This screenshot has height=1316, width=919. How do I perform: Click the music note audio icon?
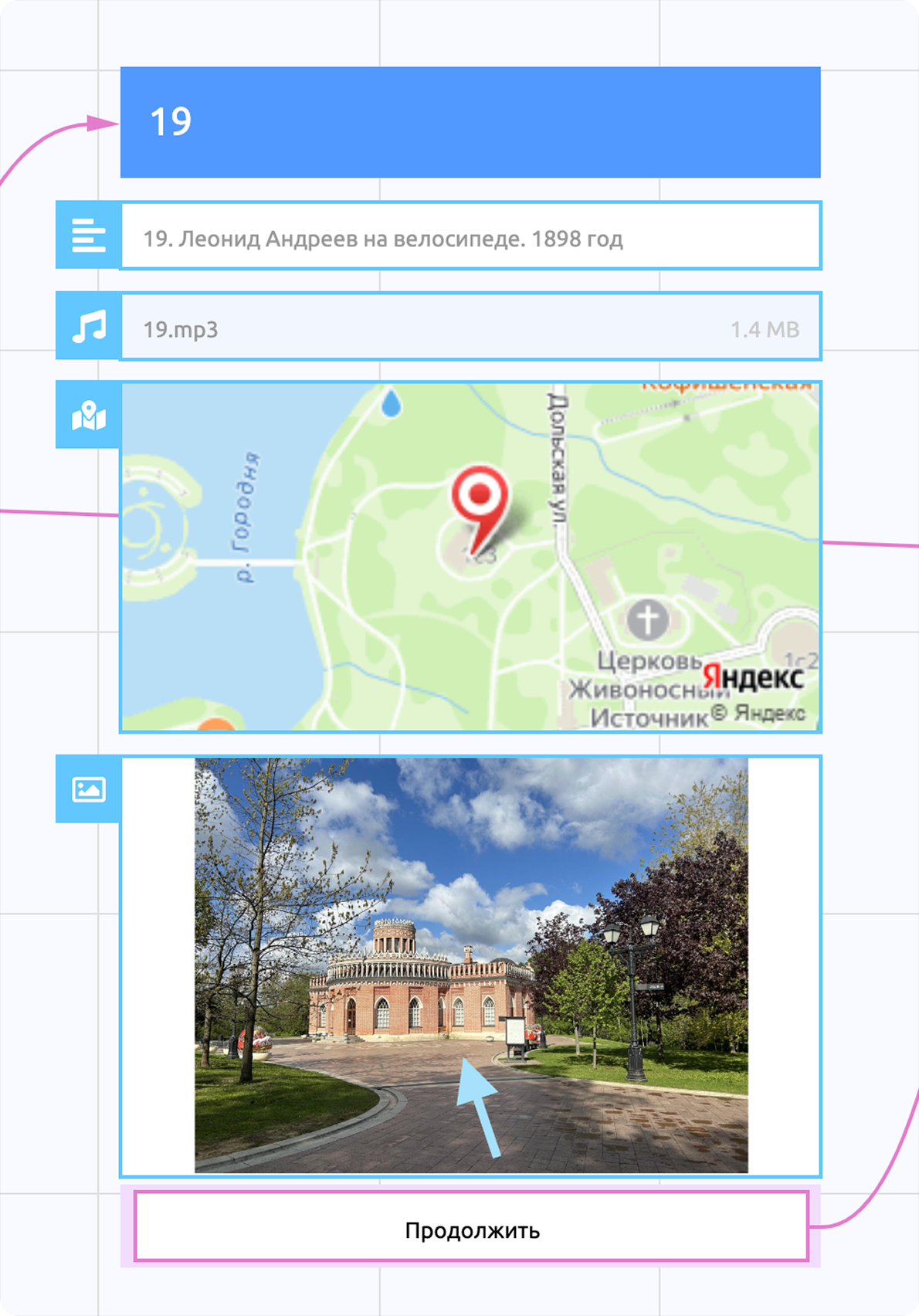(x=89, y=326)
